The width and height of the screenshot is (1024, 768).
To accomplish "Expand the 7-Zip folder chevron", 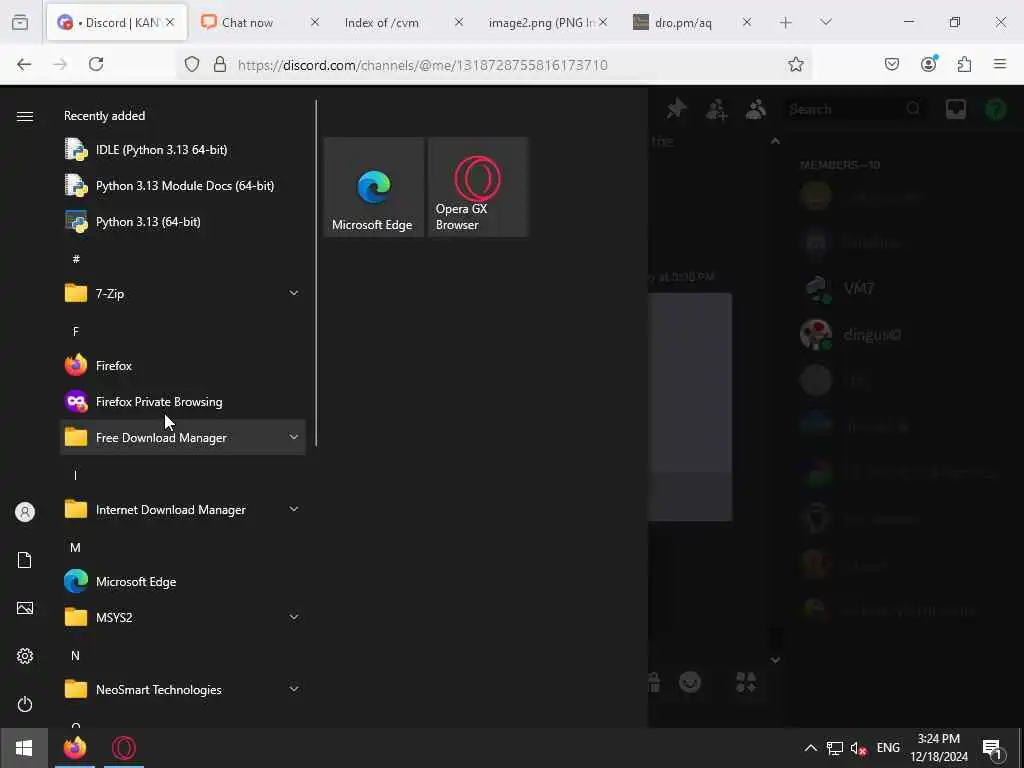I will pyautogui.click(x=294, y=293).
